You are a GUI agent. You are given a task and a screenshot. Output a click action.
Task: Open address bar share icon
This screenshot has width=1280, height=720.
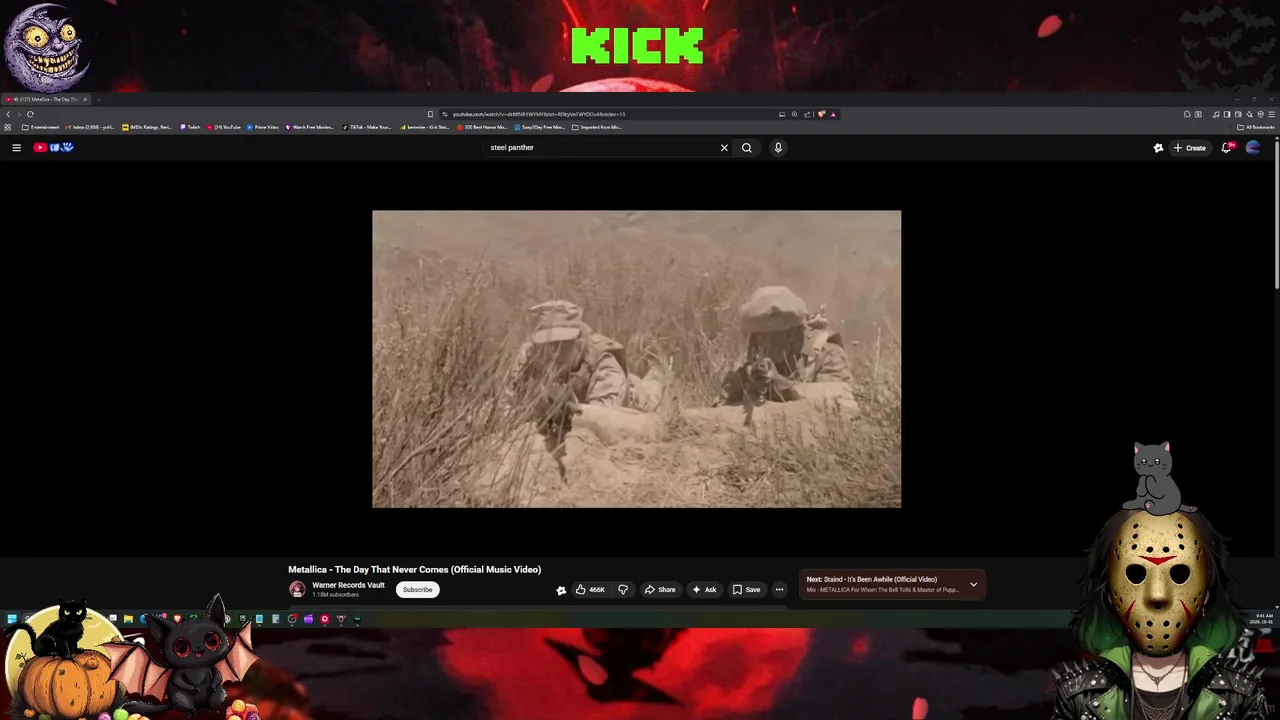point(807,114)
